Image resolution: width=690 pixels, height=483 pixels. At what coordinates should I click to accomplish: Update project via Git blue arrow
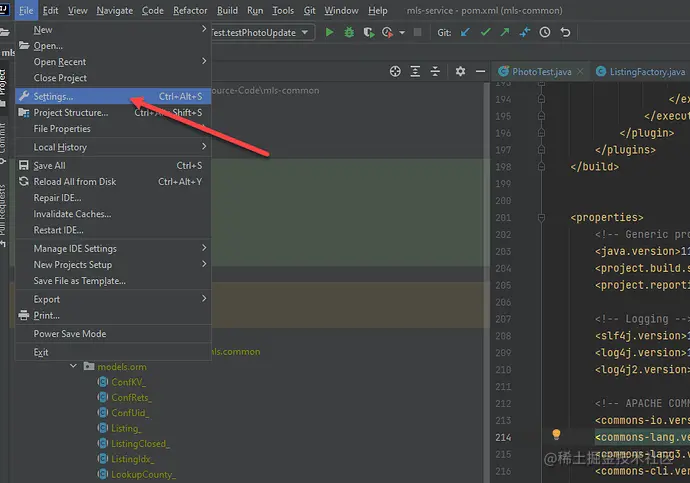pos(465,32)
